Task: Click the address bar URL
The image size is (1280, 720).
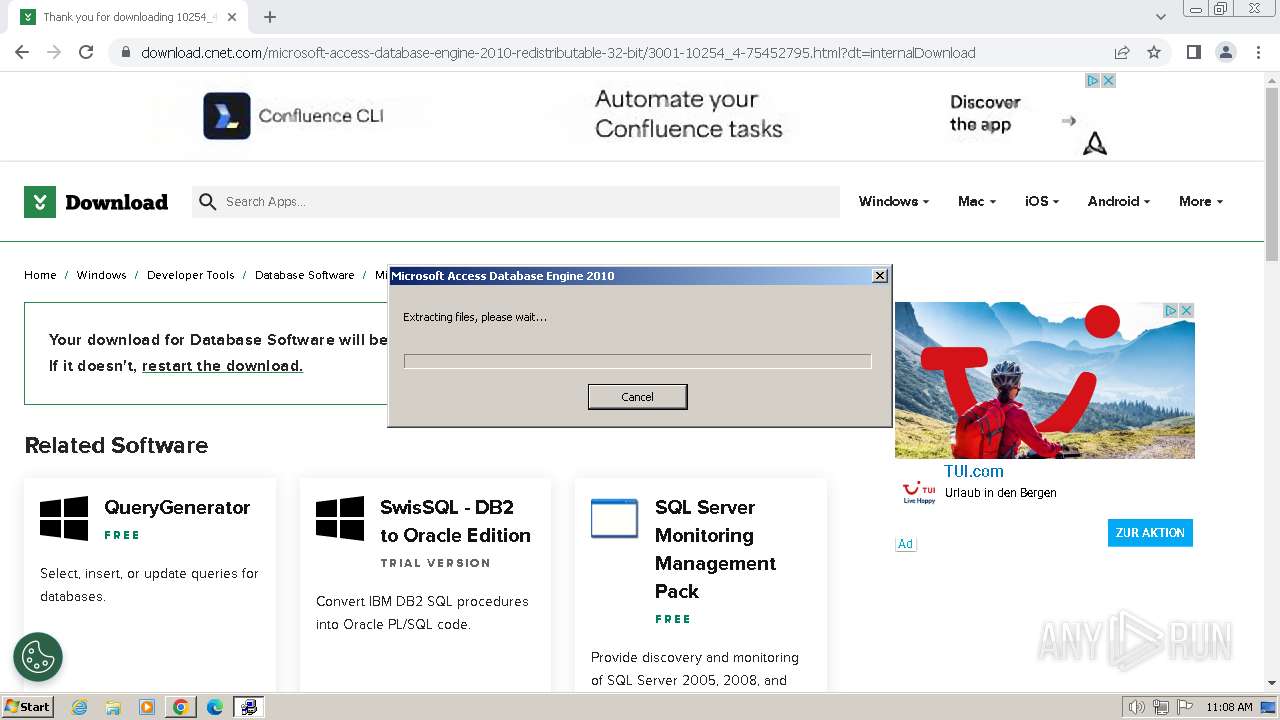Action: [558, 53]
